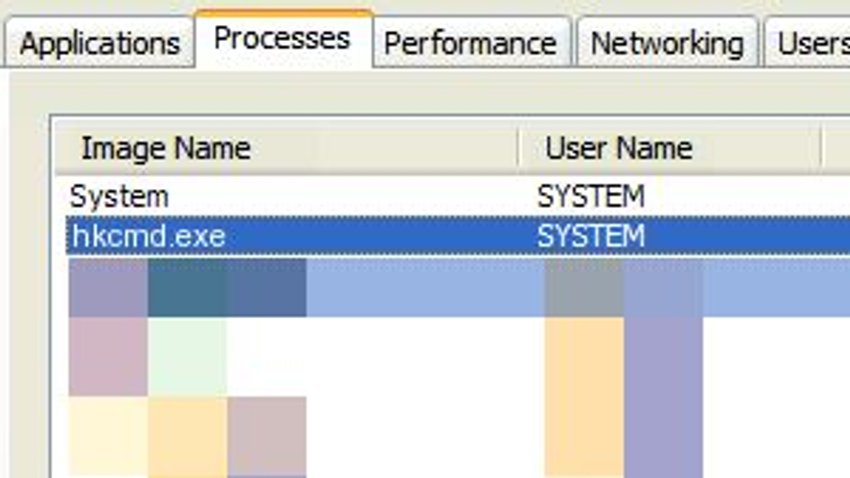
Task: Open the Users tab
Action: pyautogui.click(x=810, y=44)
